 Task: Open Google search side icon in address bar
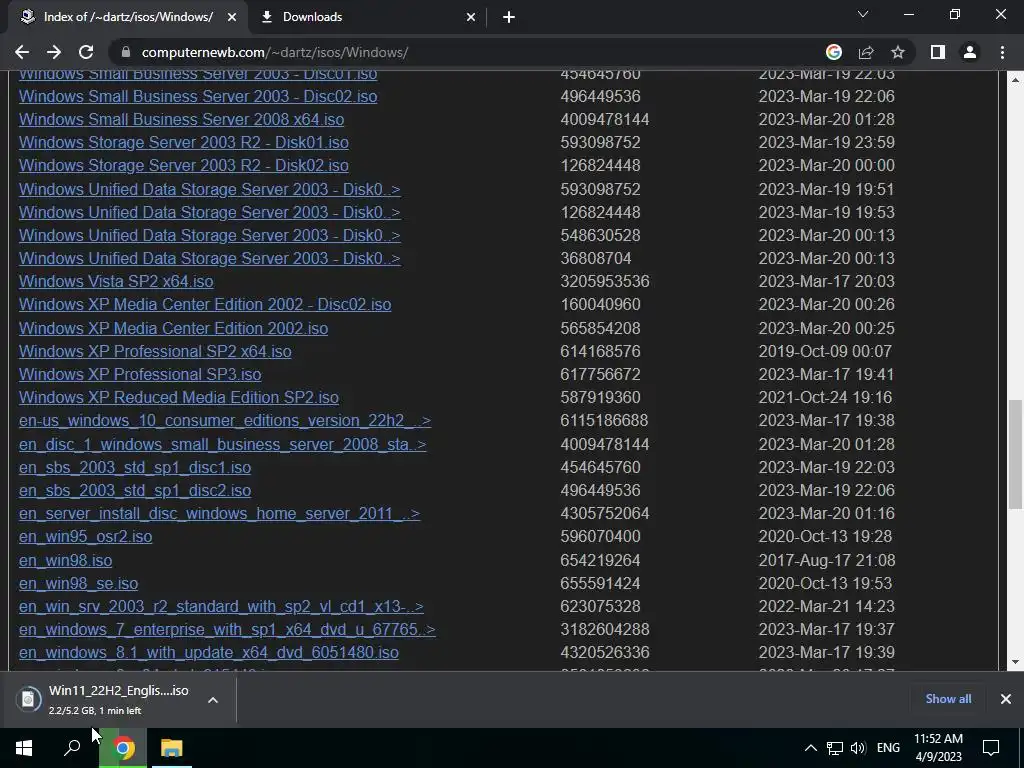(x=834, y=52)
